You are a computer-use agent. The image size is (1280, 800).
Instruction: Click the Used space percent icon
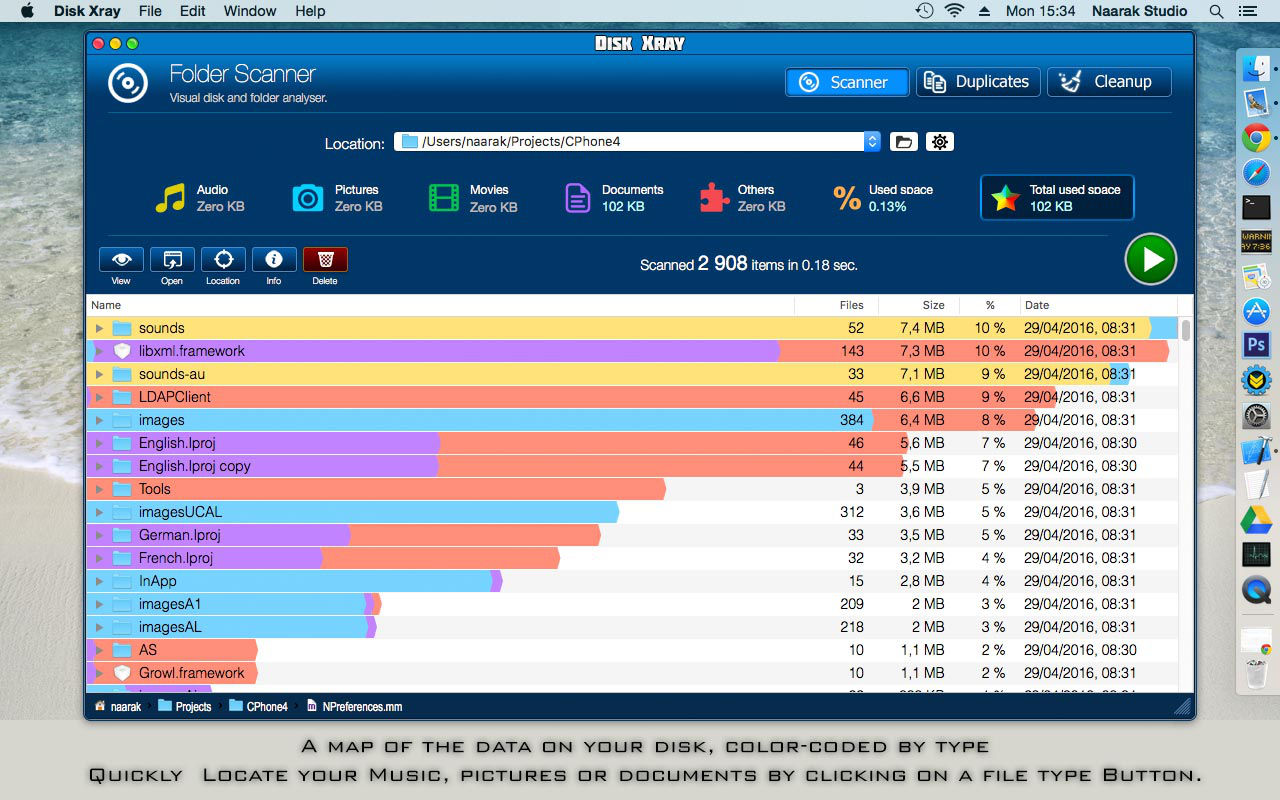click(x=847, y=198)
